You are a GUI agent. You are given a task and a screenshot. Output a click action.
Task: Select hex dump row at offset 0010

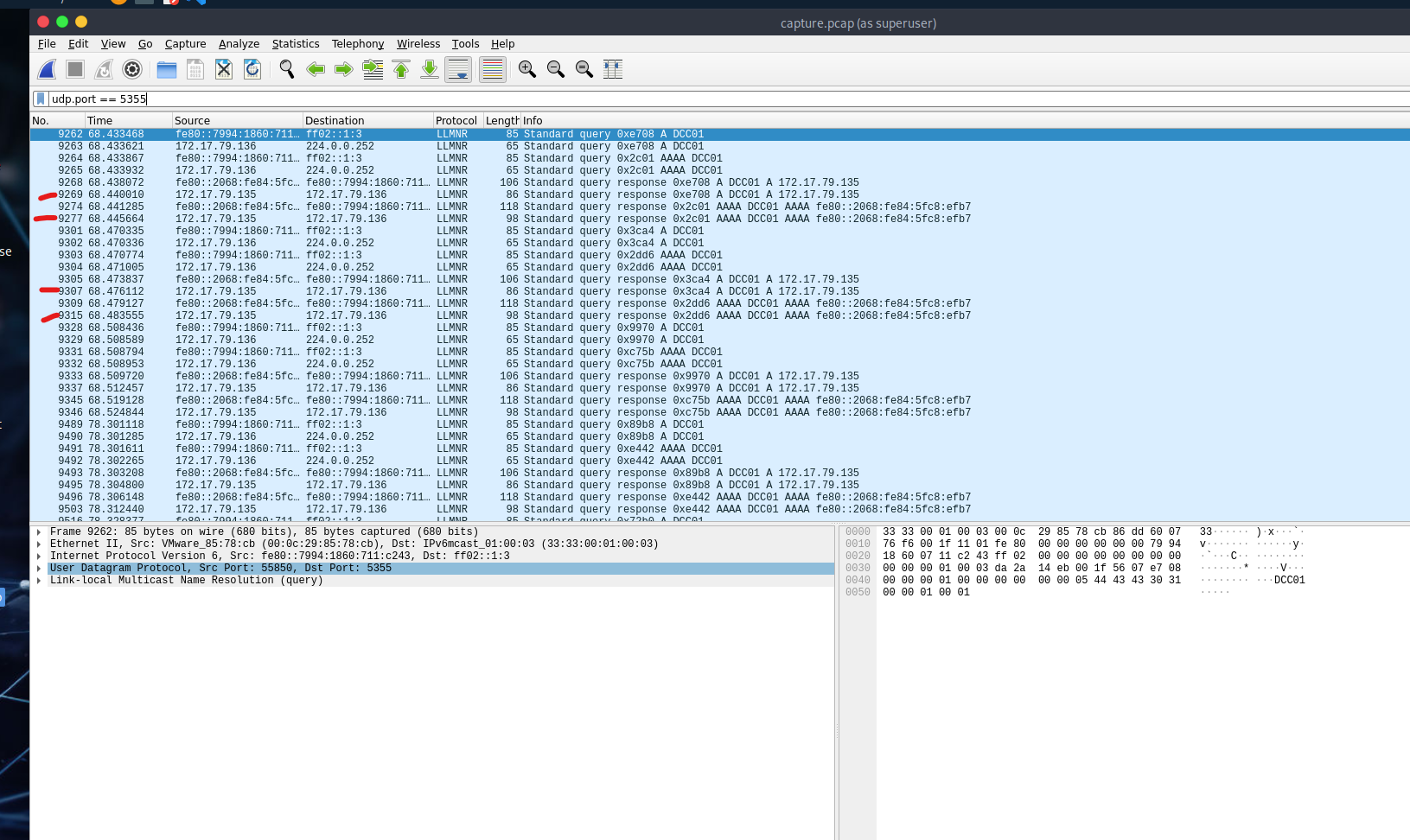point(1031,544)
